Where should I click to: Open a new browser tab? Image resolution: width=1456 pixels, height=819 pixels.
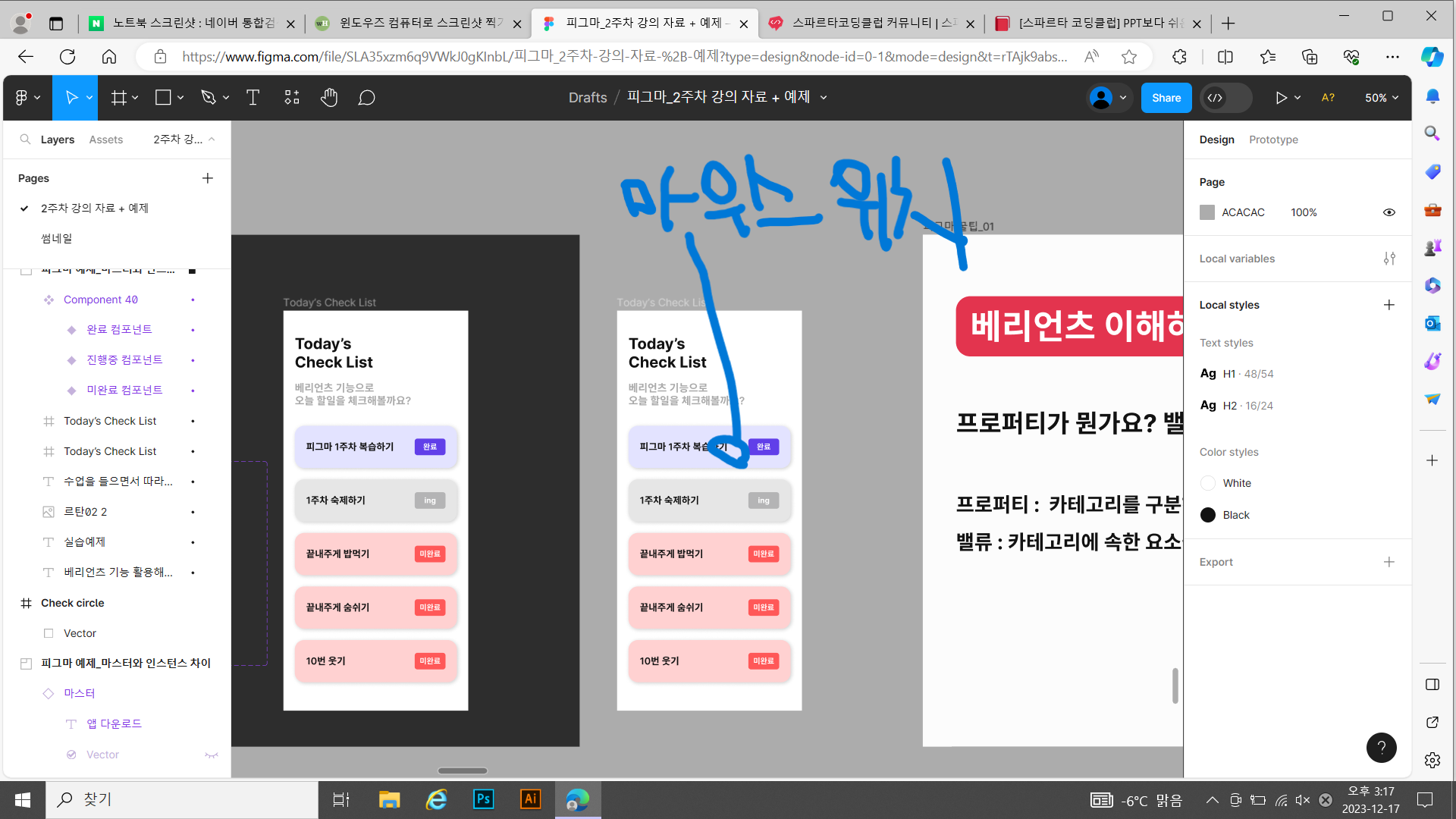(1228, 24)
